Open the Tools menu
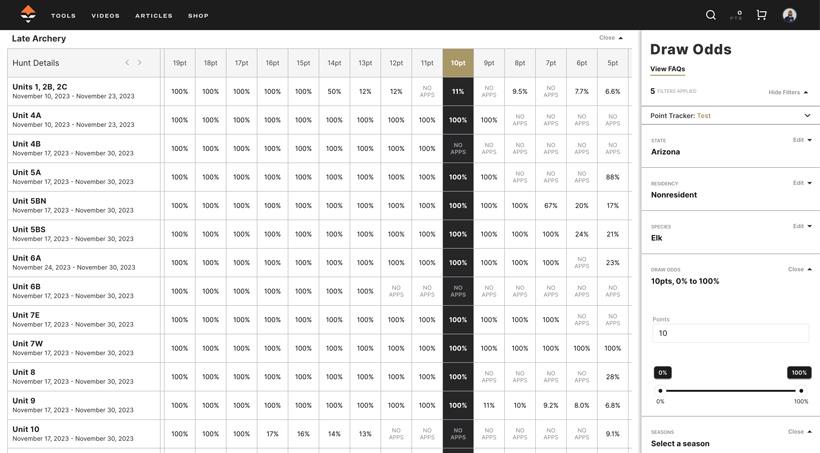 [63, 16]
